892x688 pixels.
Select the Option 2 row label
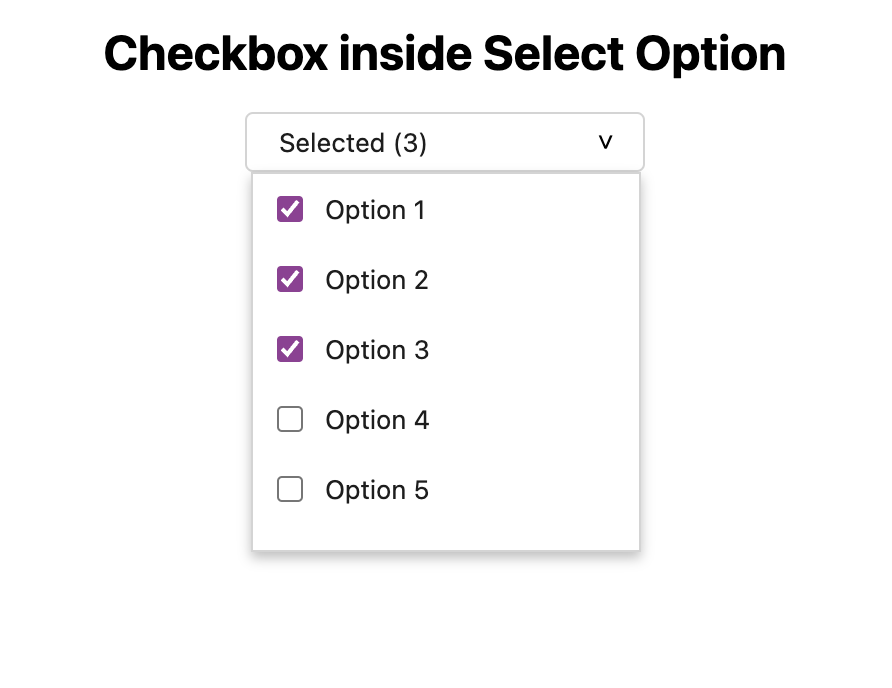376,280
